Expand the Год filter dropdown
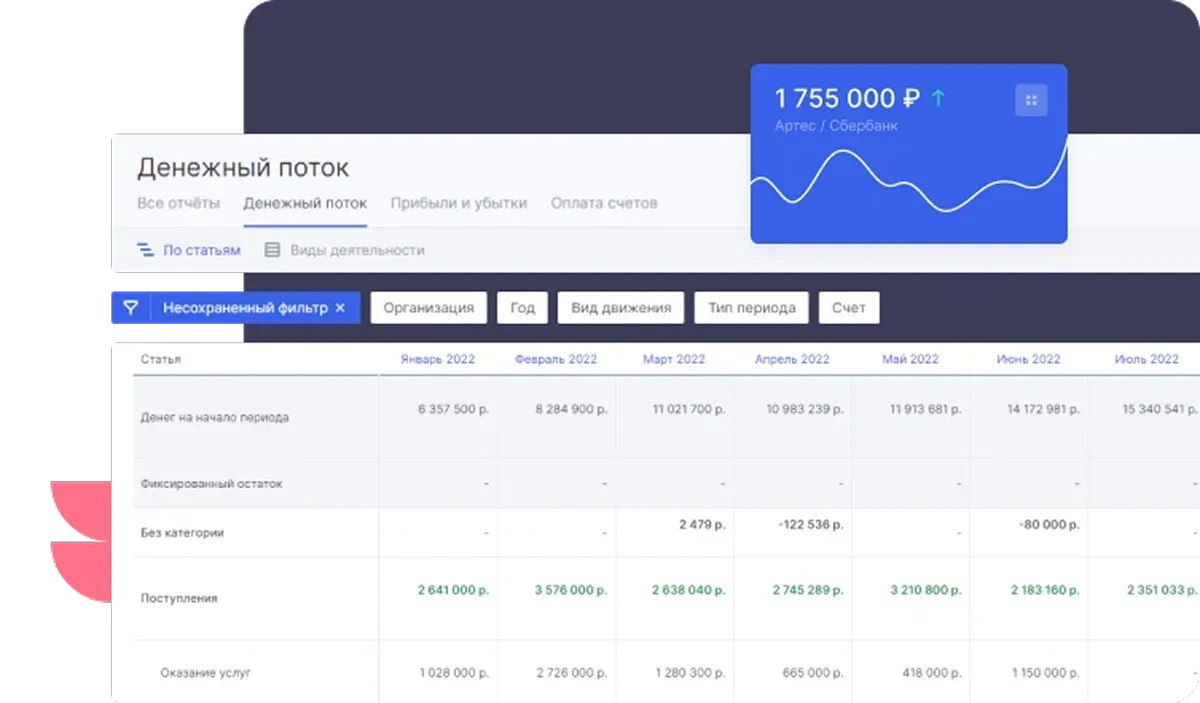This screenshot has height=703, width=1200. pyautogui.click(x=522, y=308)
